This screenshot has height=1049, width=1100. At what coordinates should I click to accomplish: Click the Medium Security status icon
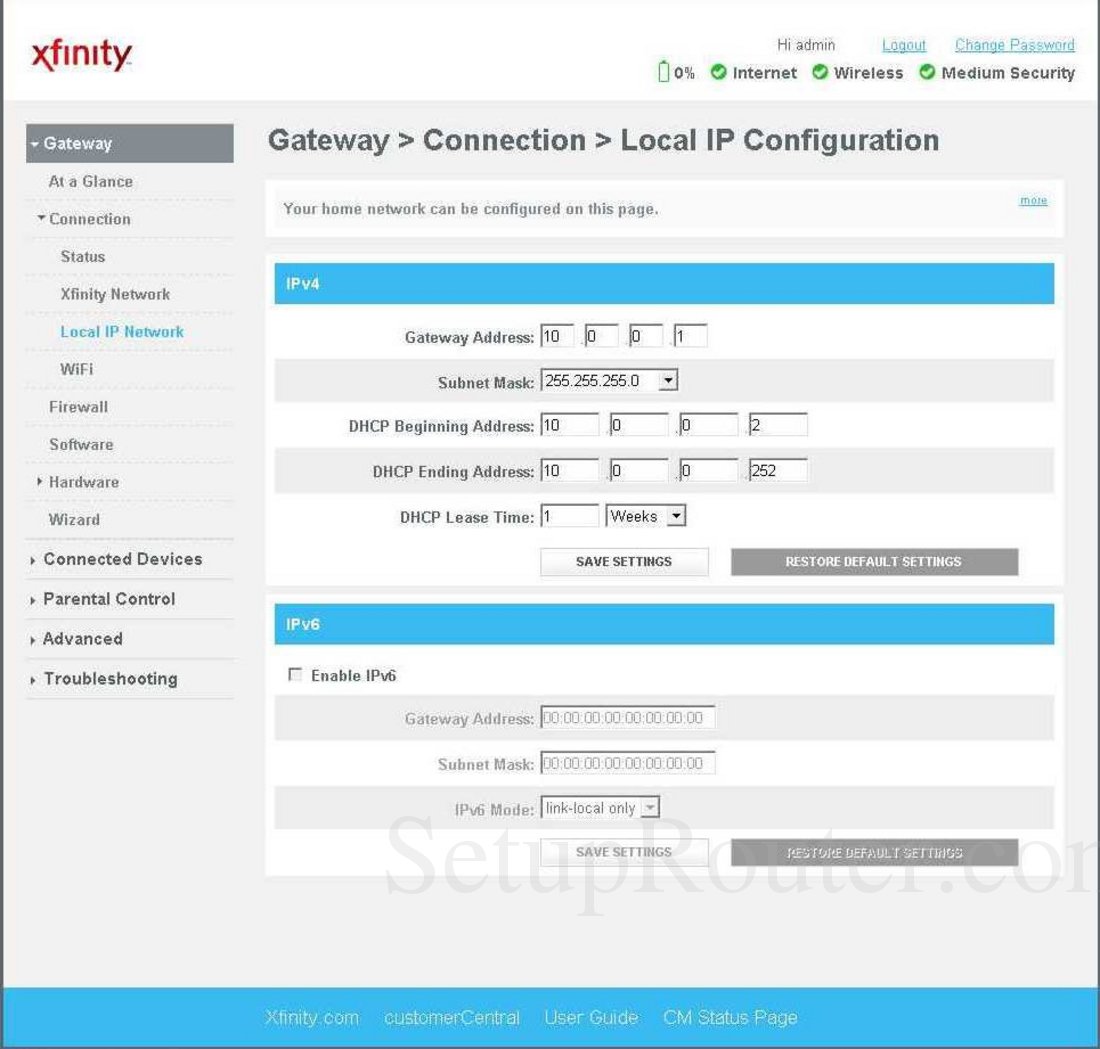pyautogui.click(x=928, y=72)
